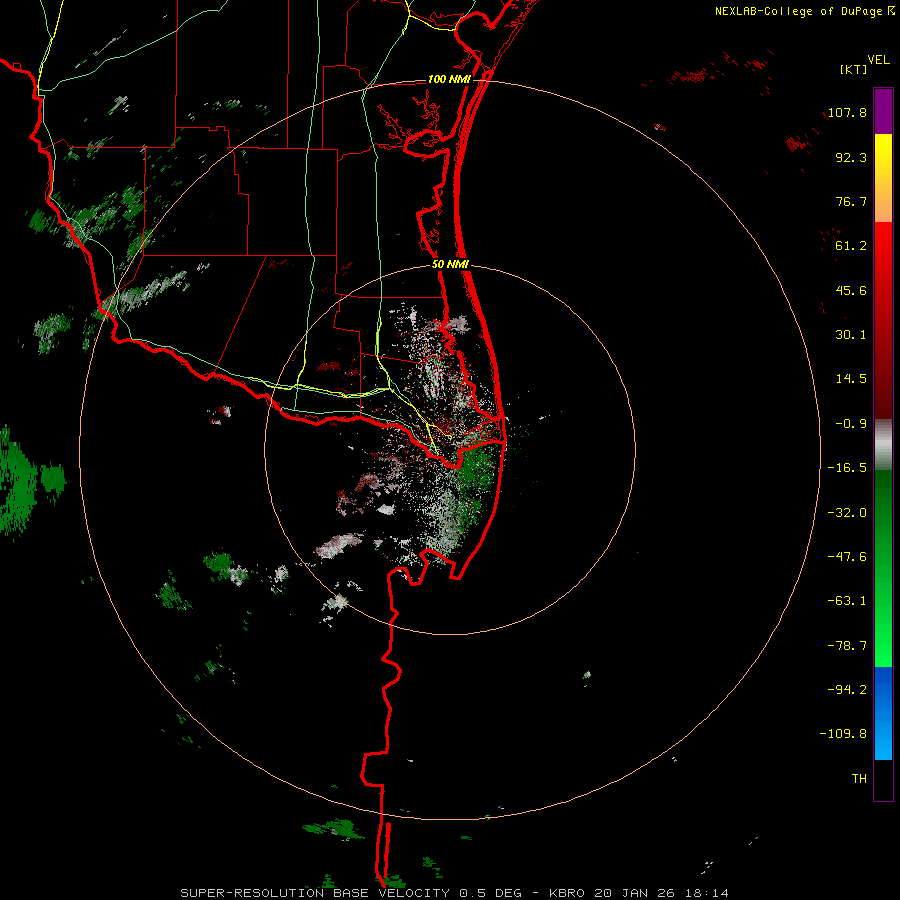Select the -47.6 velocity scale value
Viewport: 900px width, 900px height.
pyautogui.click(x=847, y=557)
